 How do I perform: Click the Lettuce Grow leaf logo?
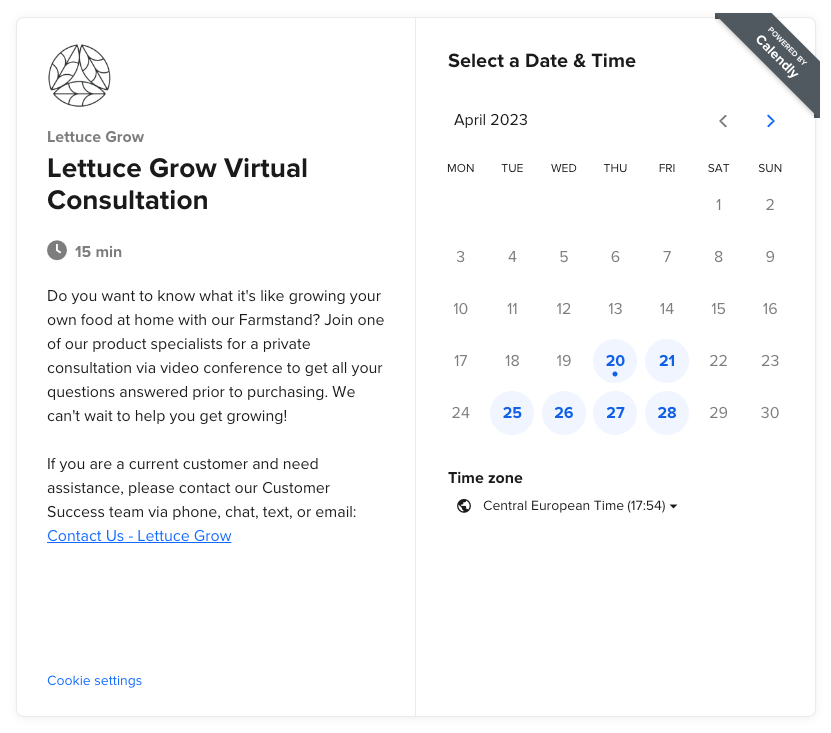pos(79,75)
